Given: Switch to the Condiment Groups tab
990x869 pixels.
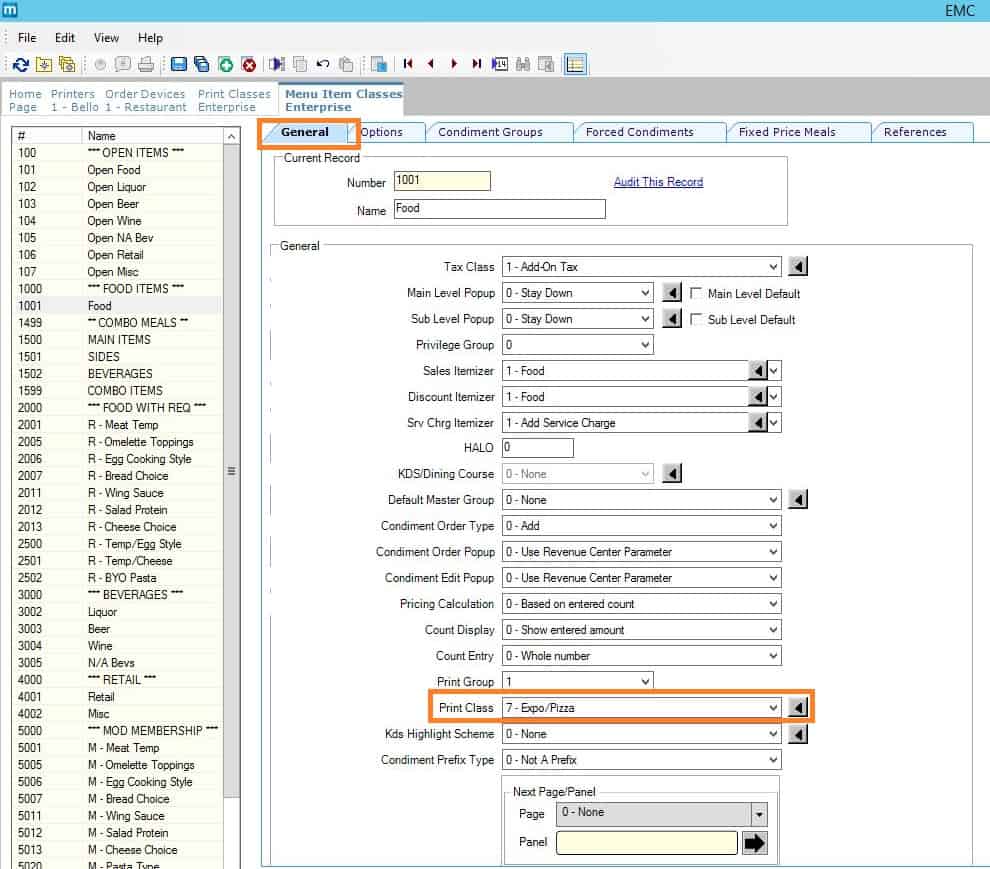Looking at the screenshot, I should (x=490, y=132).
